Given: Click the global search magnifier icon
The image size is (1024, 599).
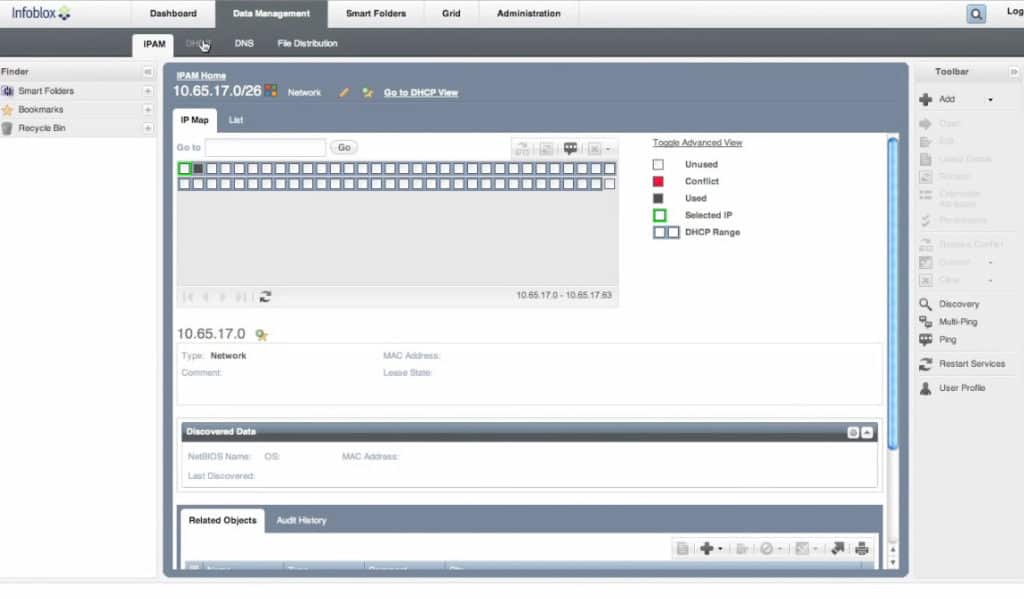Looking at the screenshot, I should [976, 14].
